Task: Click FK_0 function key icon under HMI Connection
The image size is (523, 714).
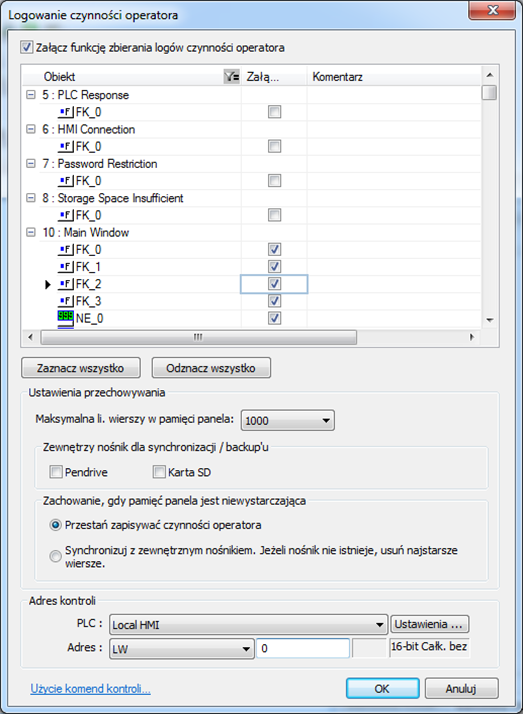Action: [x=66, y=147]
